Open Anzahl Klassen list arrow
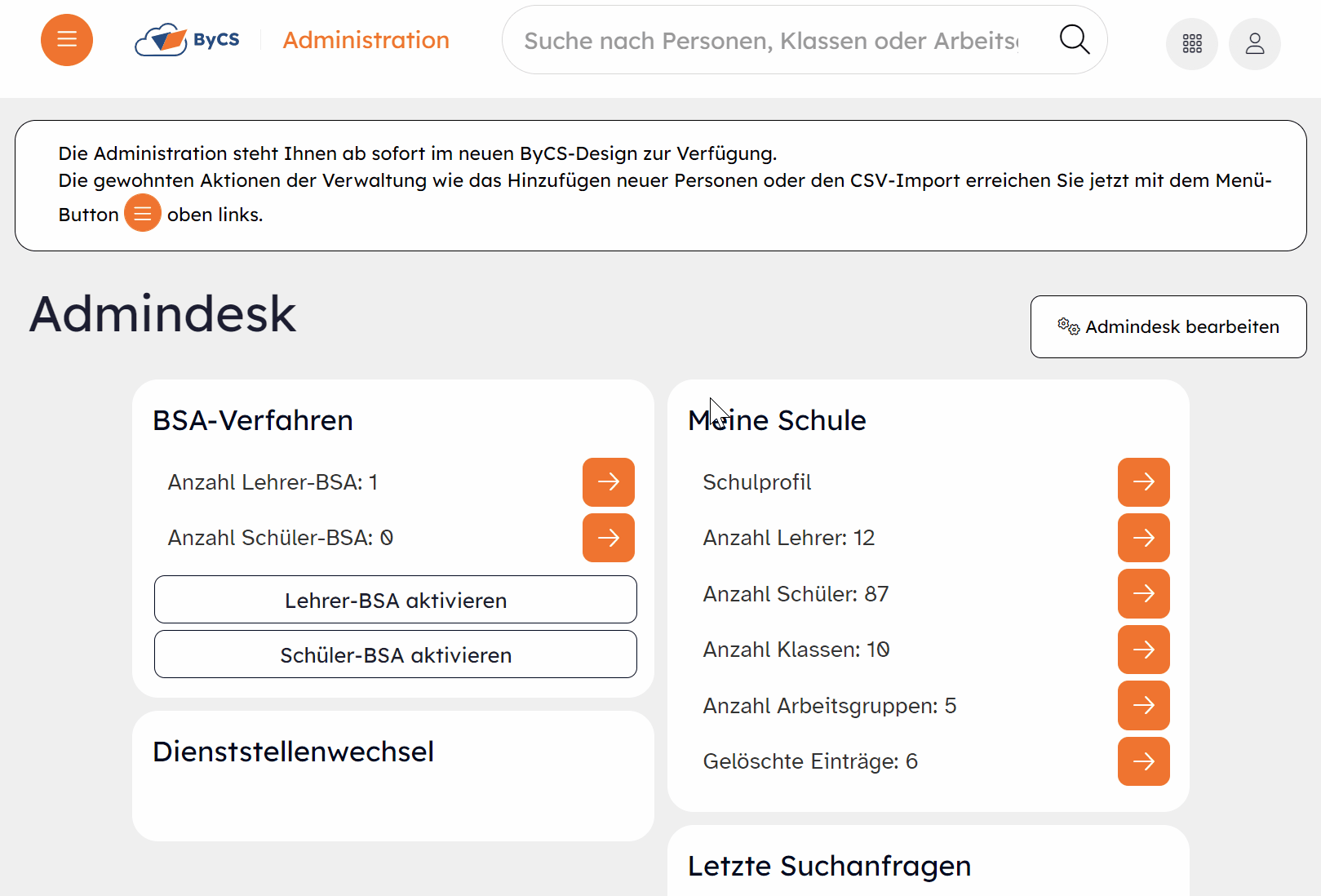 1143,650
